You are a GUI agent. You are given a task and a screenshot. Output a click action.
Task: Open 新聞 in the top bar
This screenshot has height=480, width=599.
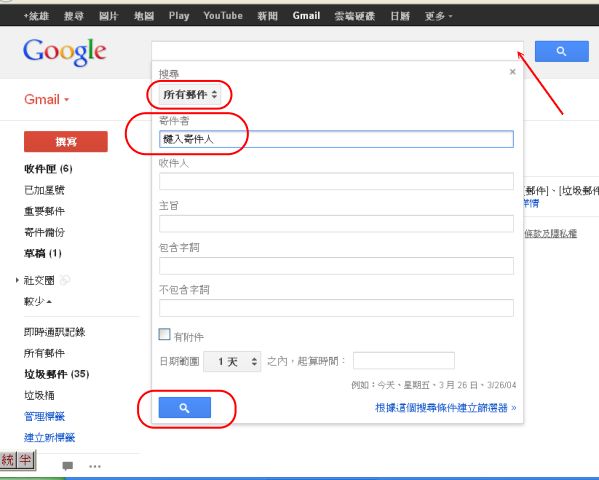click(267, 16)
